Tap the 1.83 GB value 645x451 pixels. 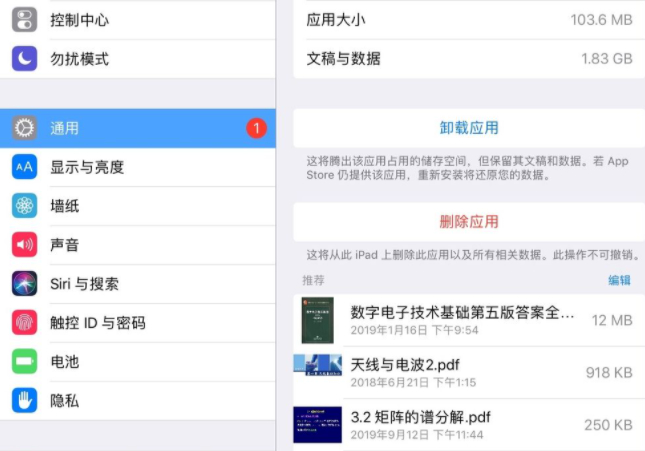607,59
